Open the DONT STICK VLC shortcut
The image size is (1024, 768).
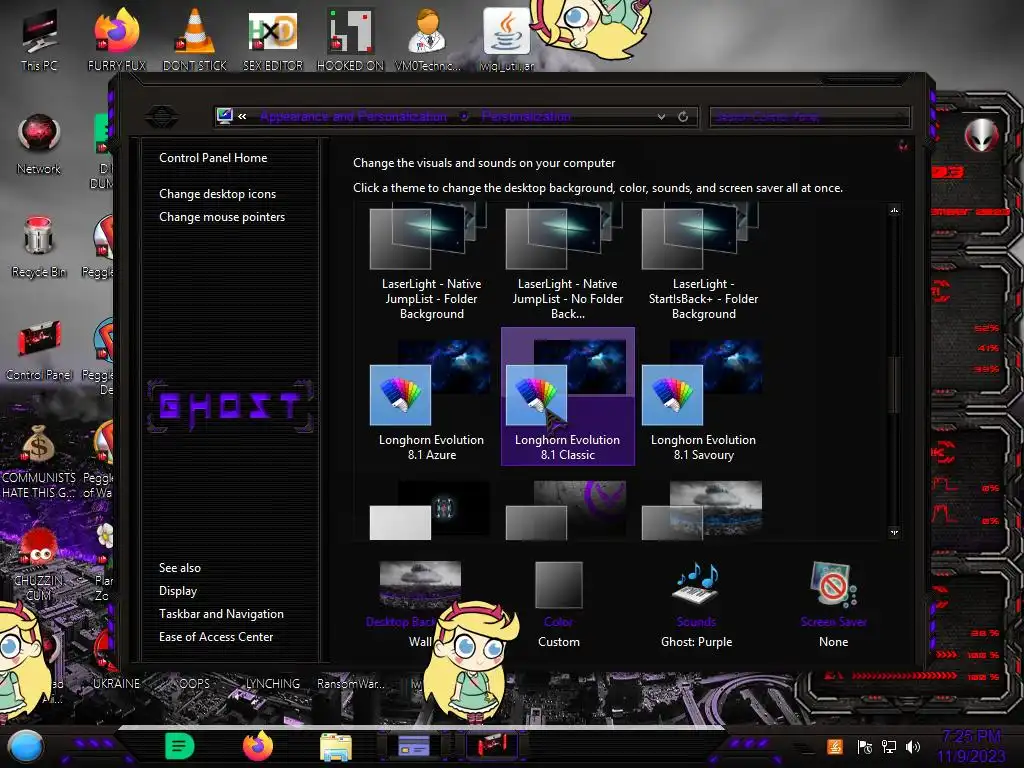point(195,39)
